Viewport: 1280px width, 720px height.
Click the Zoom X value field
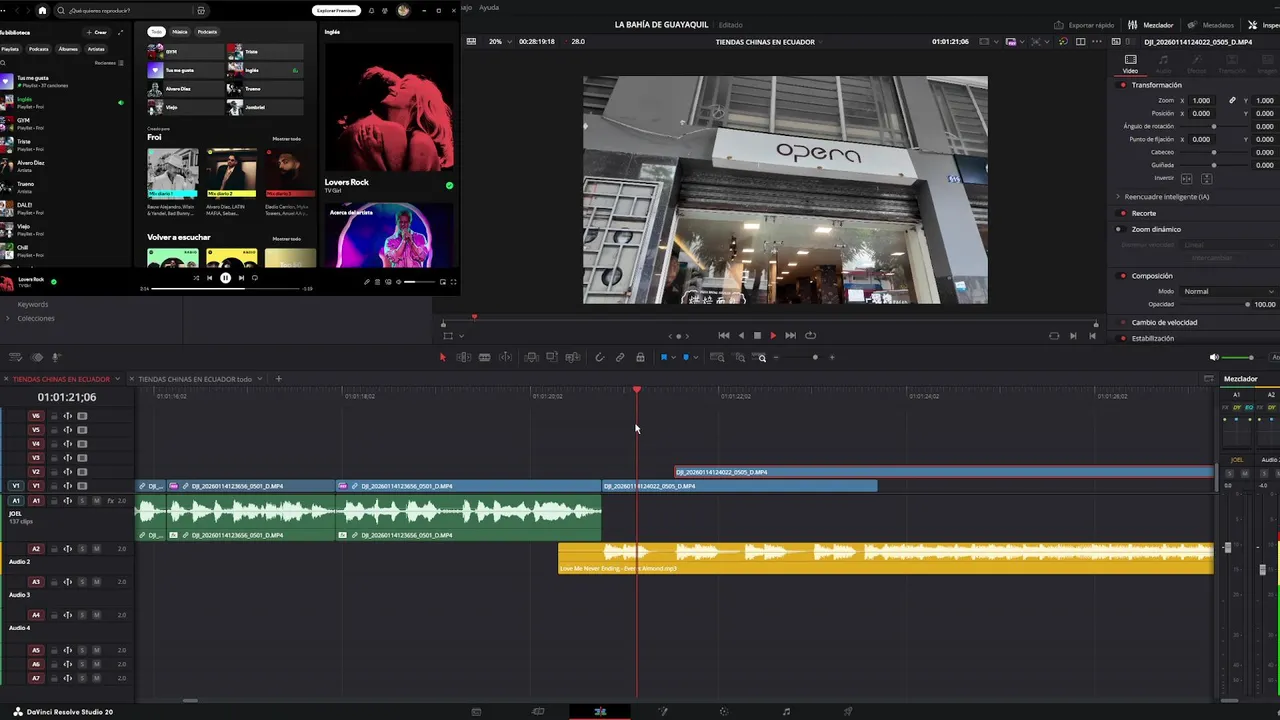pos(1201,100)
